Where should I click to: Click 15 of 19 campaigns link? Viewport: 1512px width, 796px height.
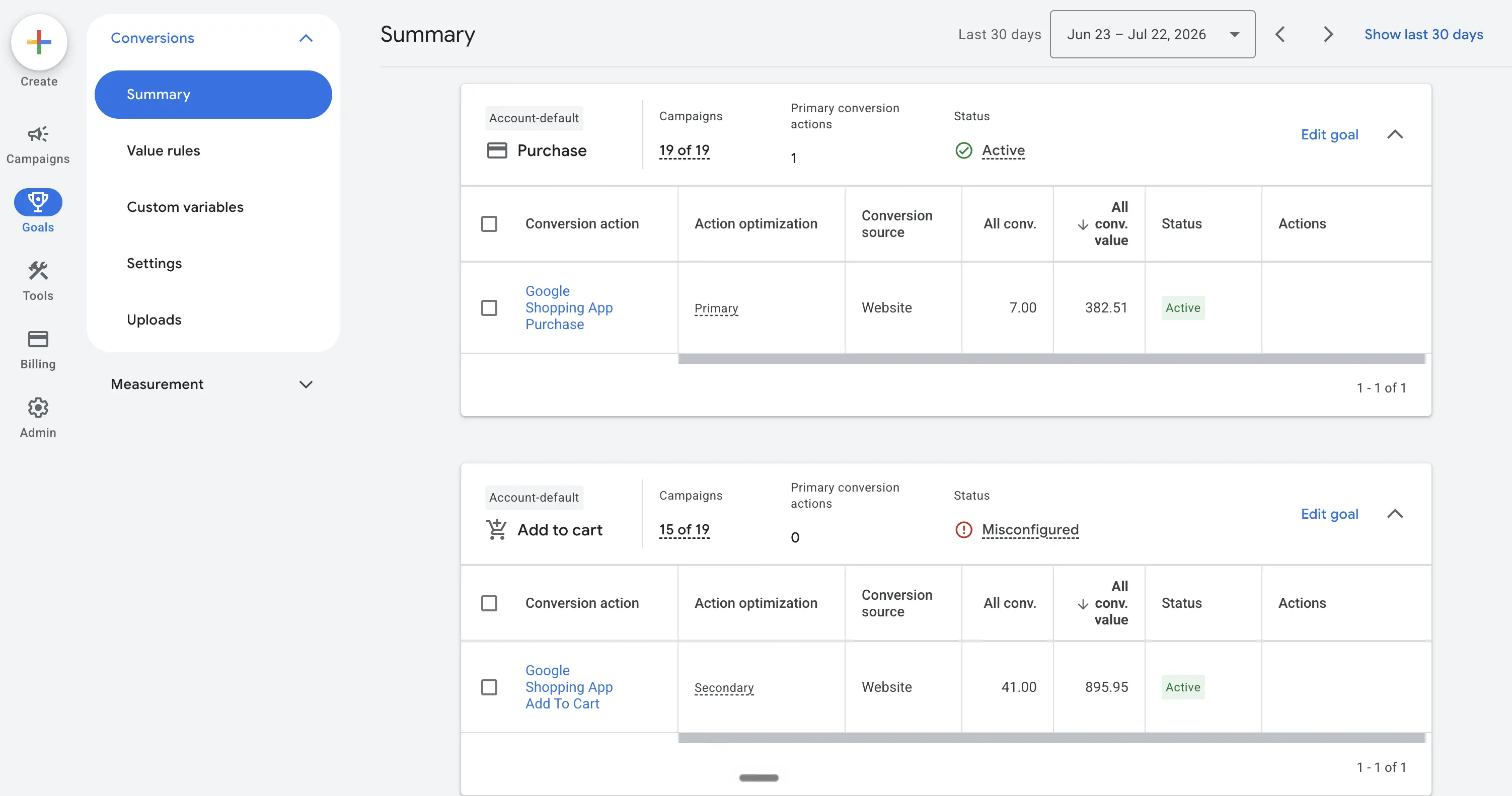coord(684,530)
